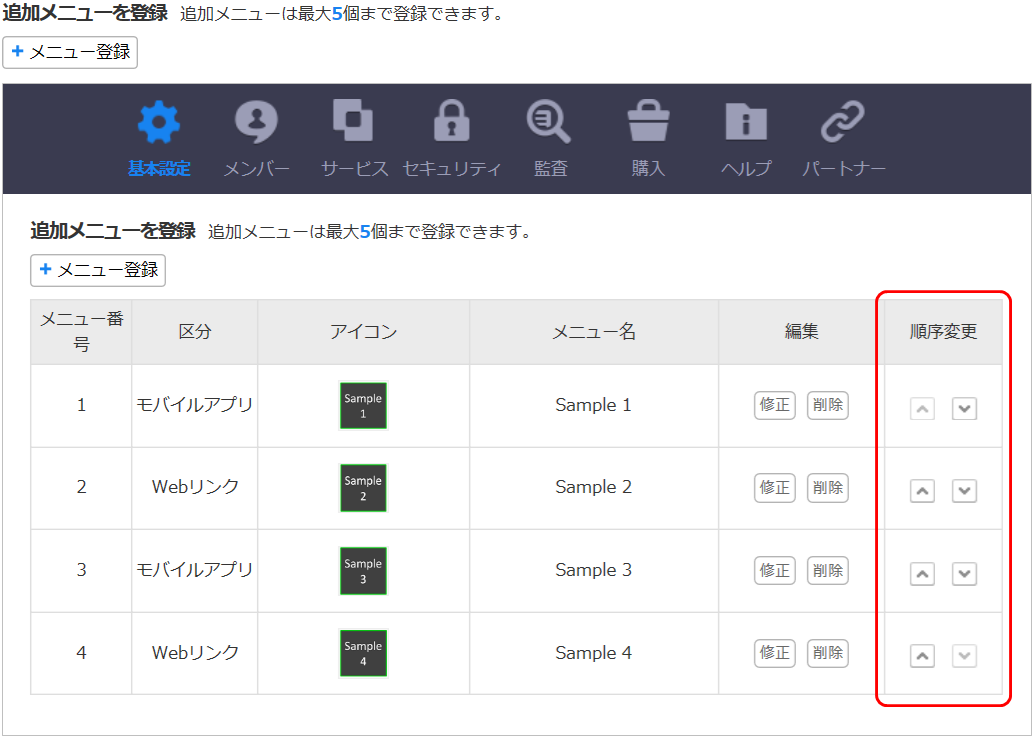Click the top メニュー登録 button

point(70,52)
